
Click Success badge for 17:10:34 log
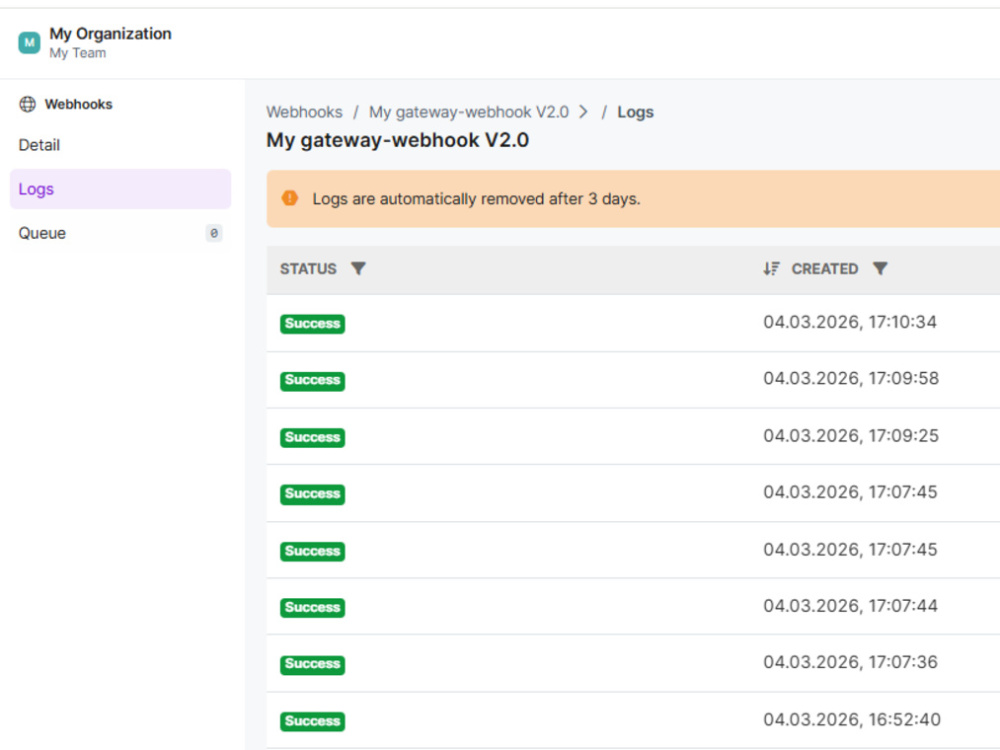click(312, 324)
